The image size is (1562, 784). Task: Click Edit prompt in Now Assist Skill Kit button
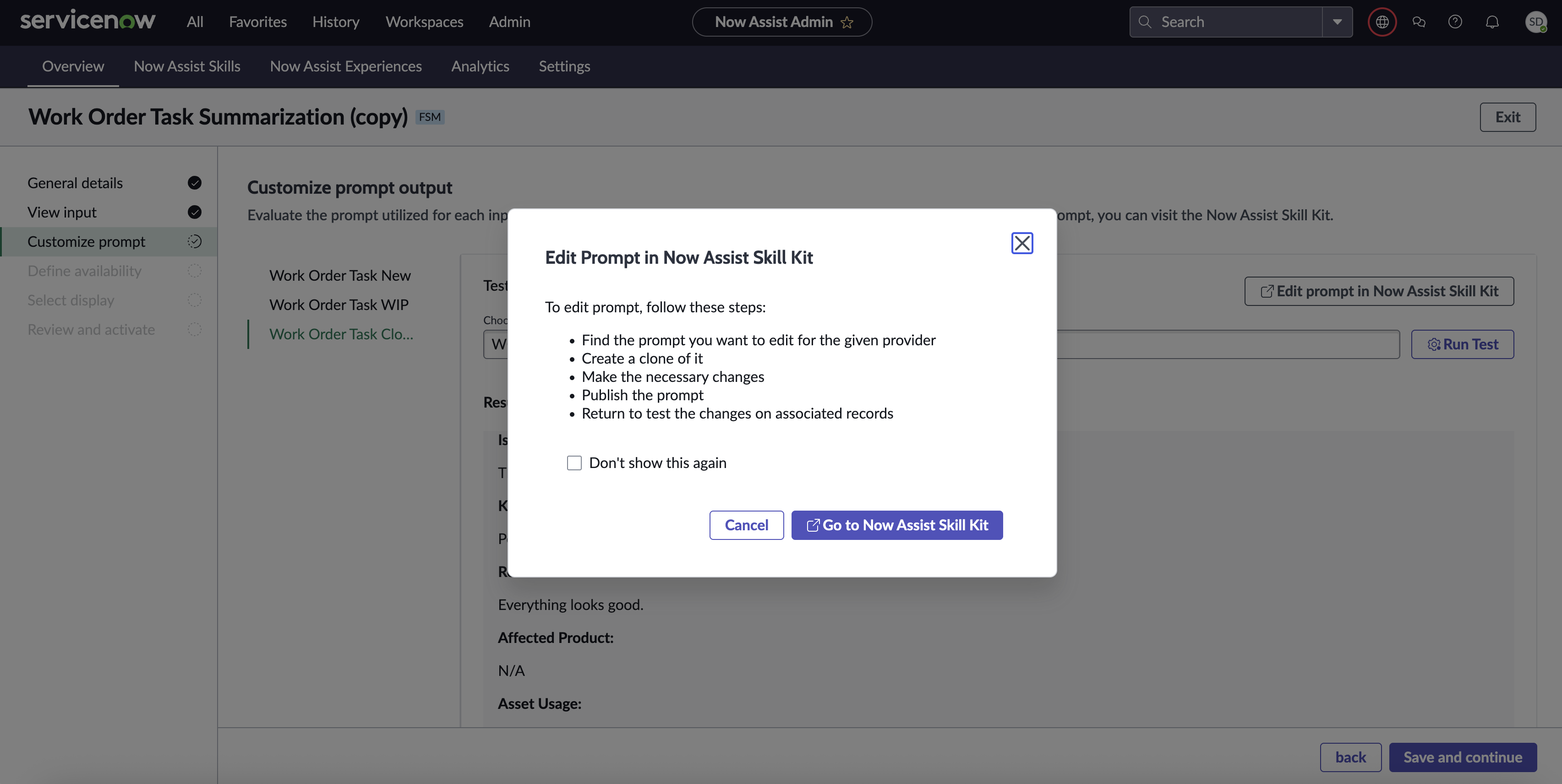pos(1379,292)
